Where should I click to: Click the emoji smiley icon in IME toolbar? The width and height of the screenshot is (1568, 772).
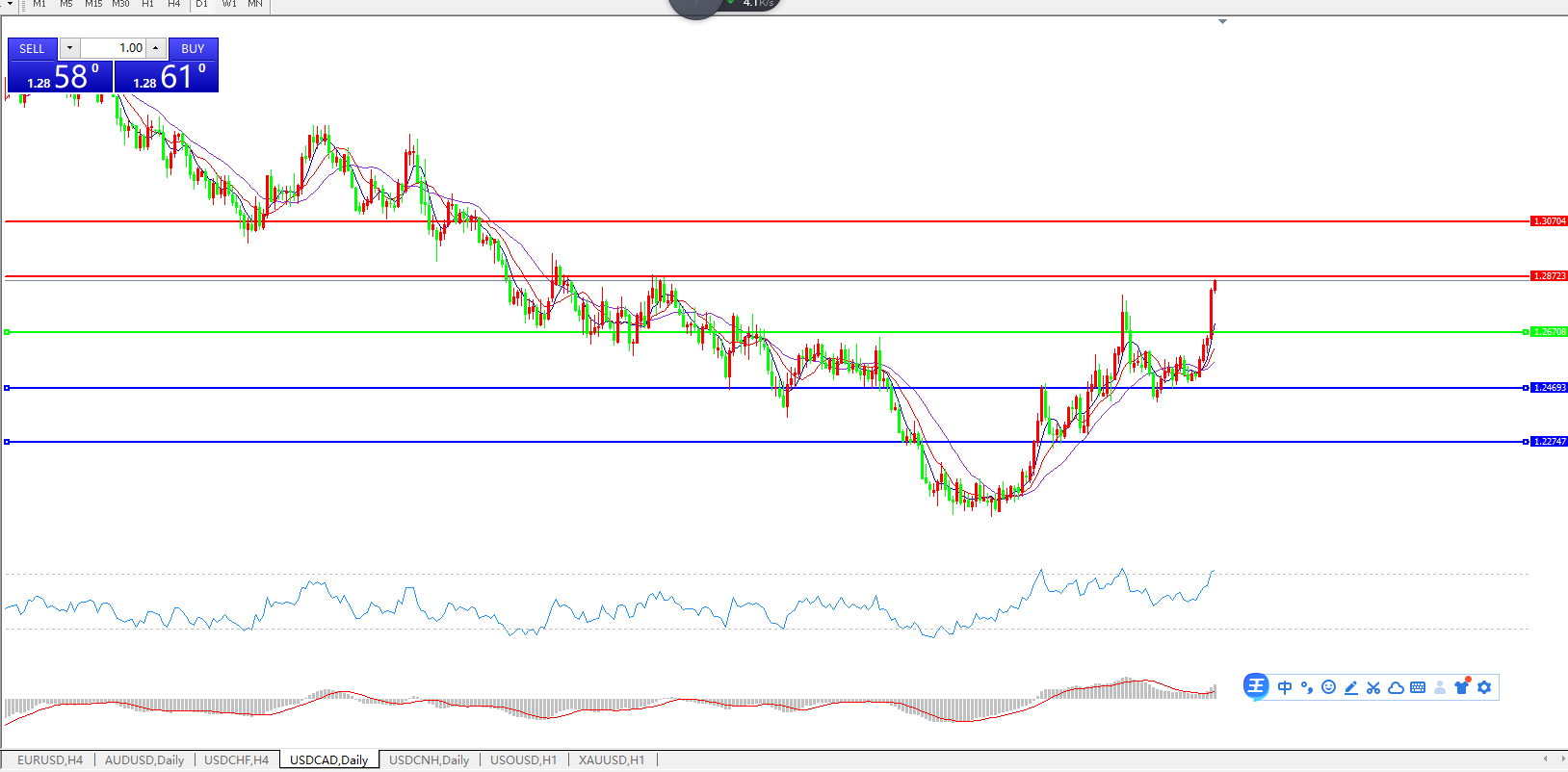point(1328,687)
